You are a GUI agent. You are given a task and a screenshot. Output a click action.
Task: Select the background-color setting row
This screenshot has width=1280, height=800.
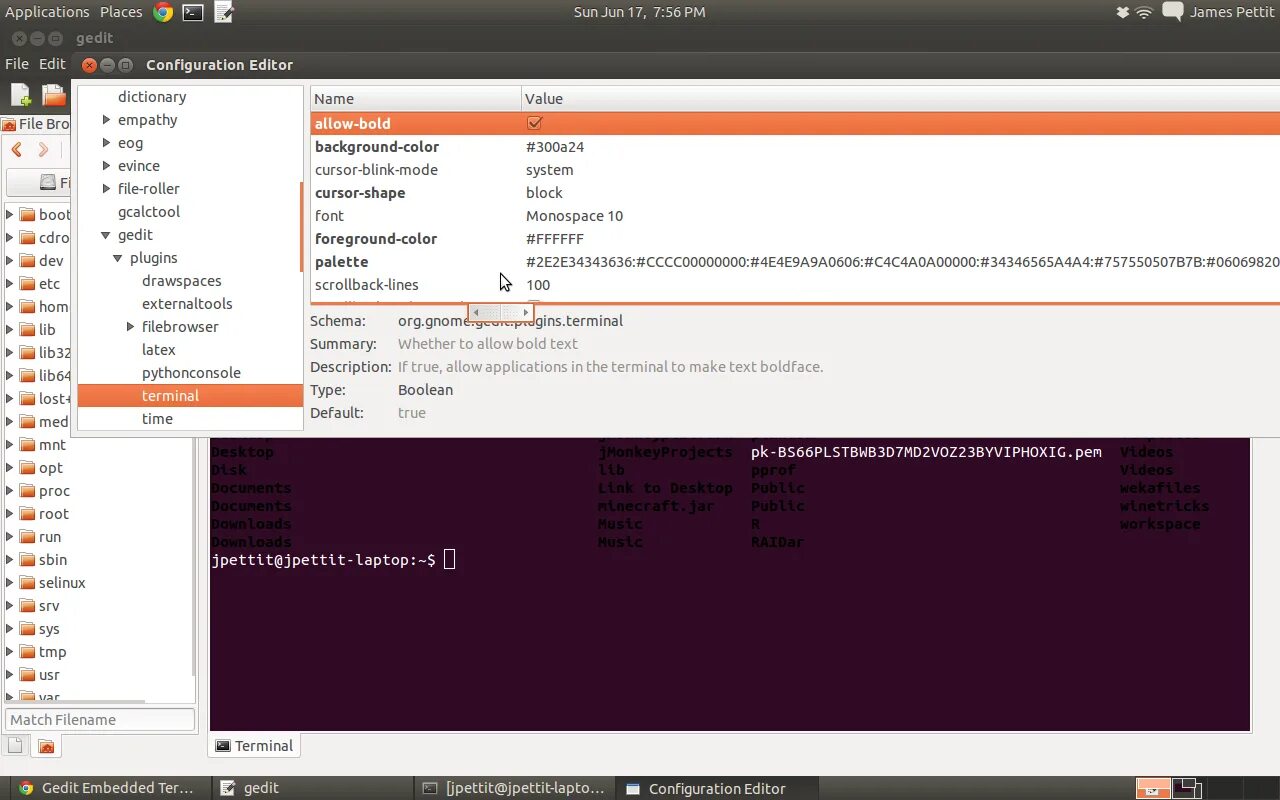point(795,147)
